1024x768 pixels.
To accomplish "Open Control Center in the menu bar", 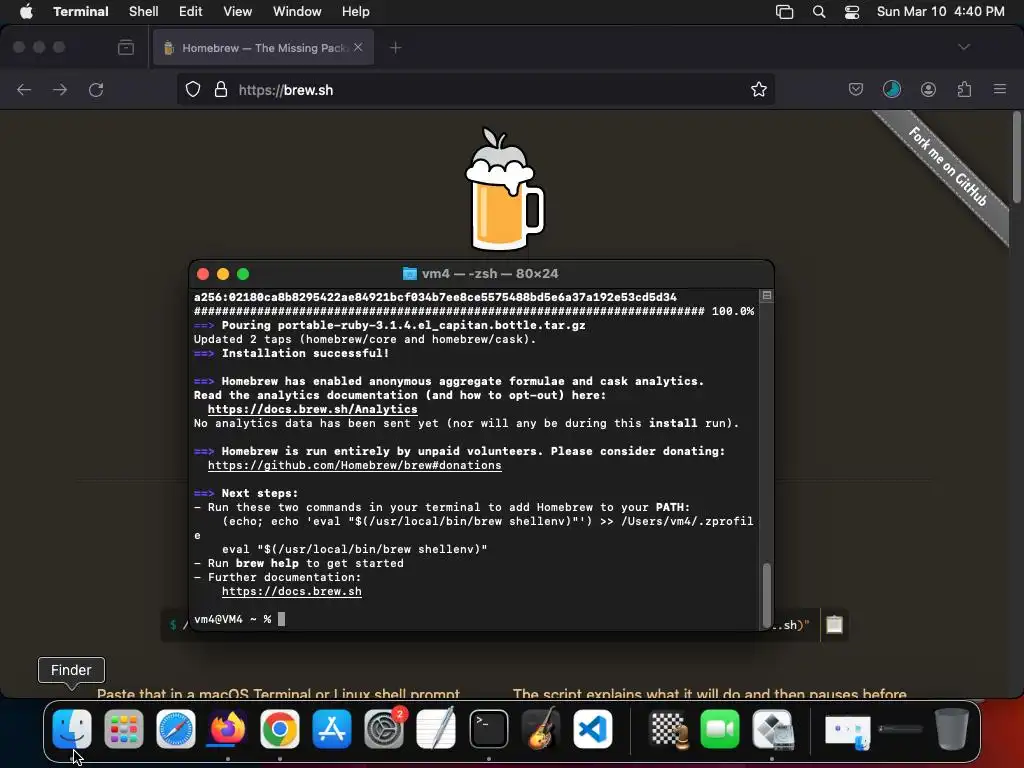I will point(852,12).
